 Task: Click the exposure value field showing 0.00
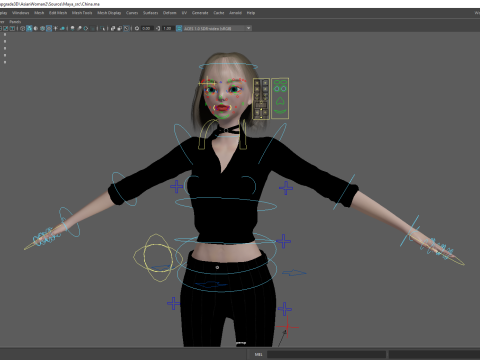[x=147, y=28]
